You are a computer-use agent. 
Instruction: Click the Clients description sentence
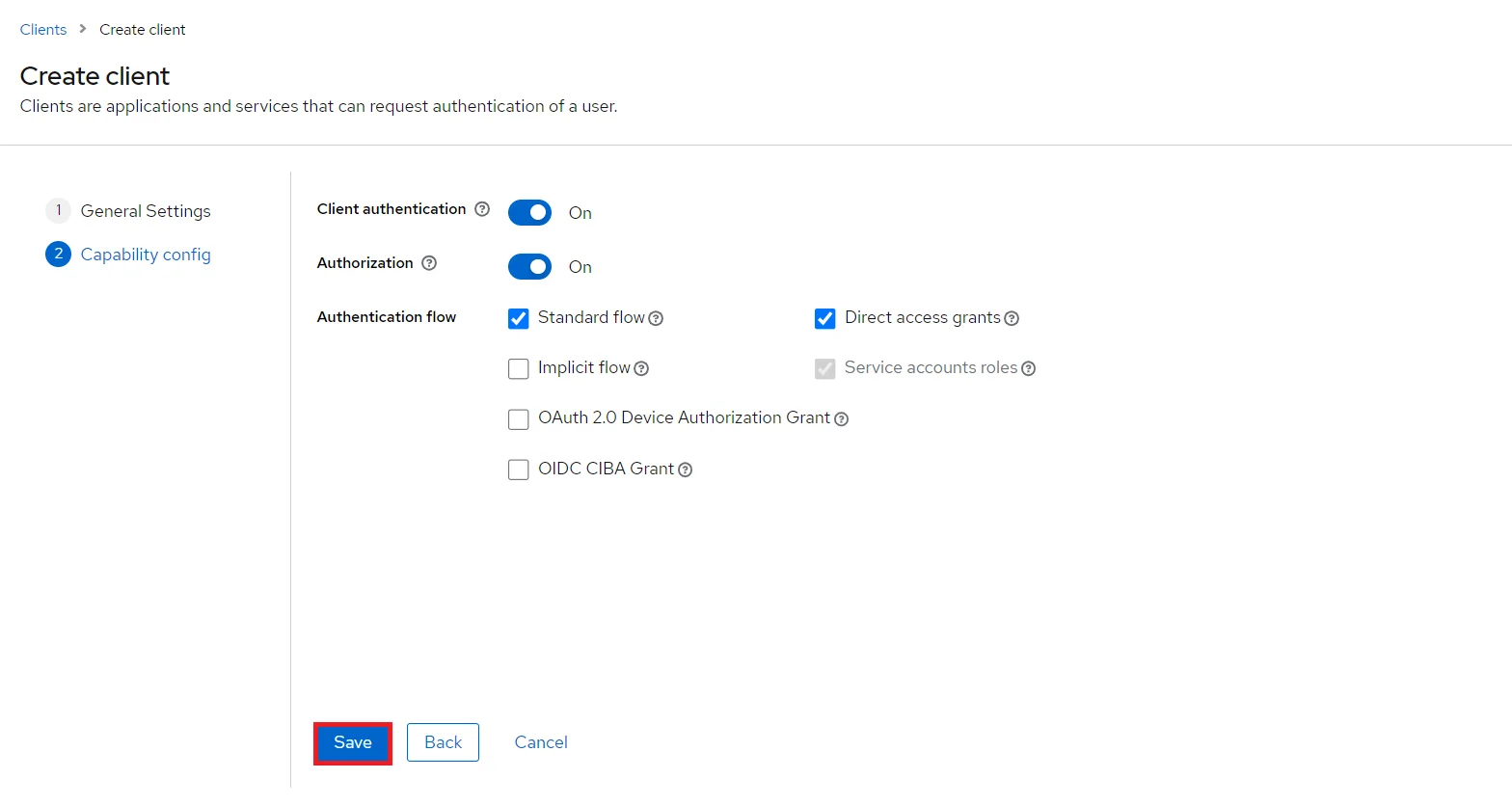318,106
